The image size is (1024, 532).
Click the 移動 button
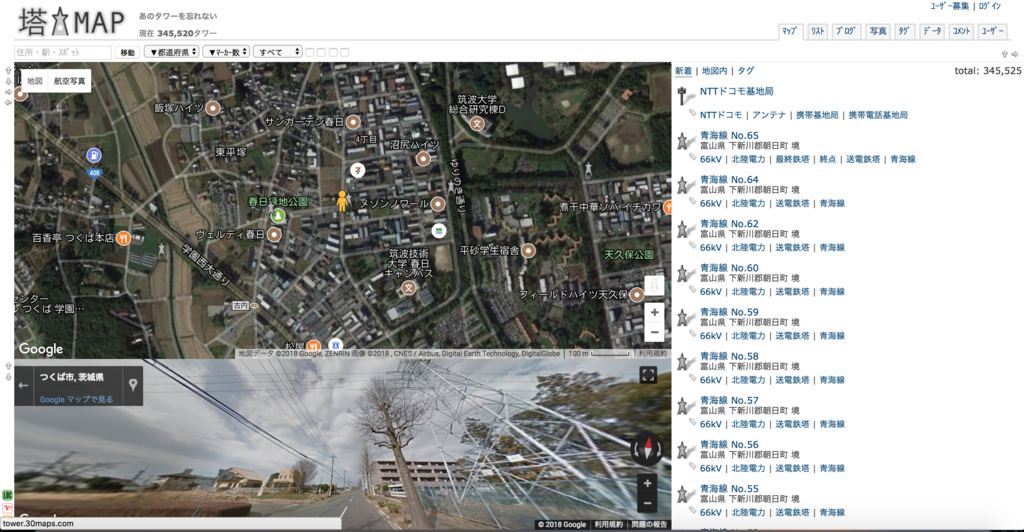127,53
